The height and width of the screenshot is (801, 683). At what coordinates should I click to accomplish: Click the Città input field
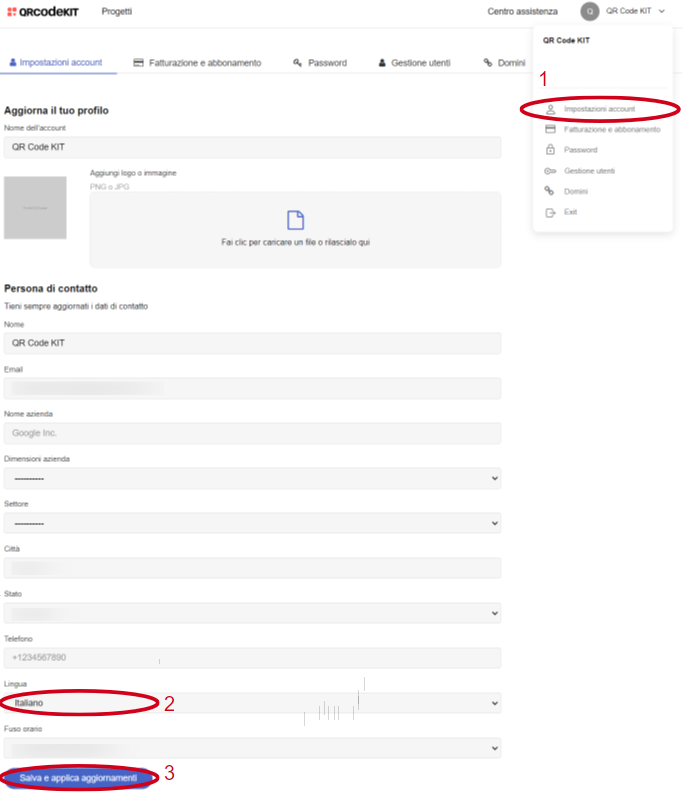[x=252, y=568]
